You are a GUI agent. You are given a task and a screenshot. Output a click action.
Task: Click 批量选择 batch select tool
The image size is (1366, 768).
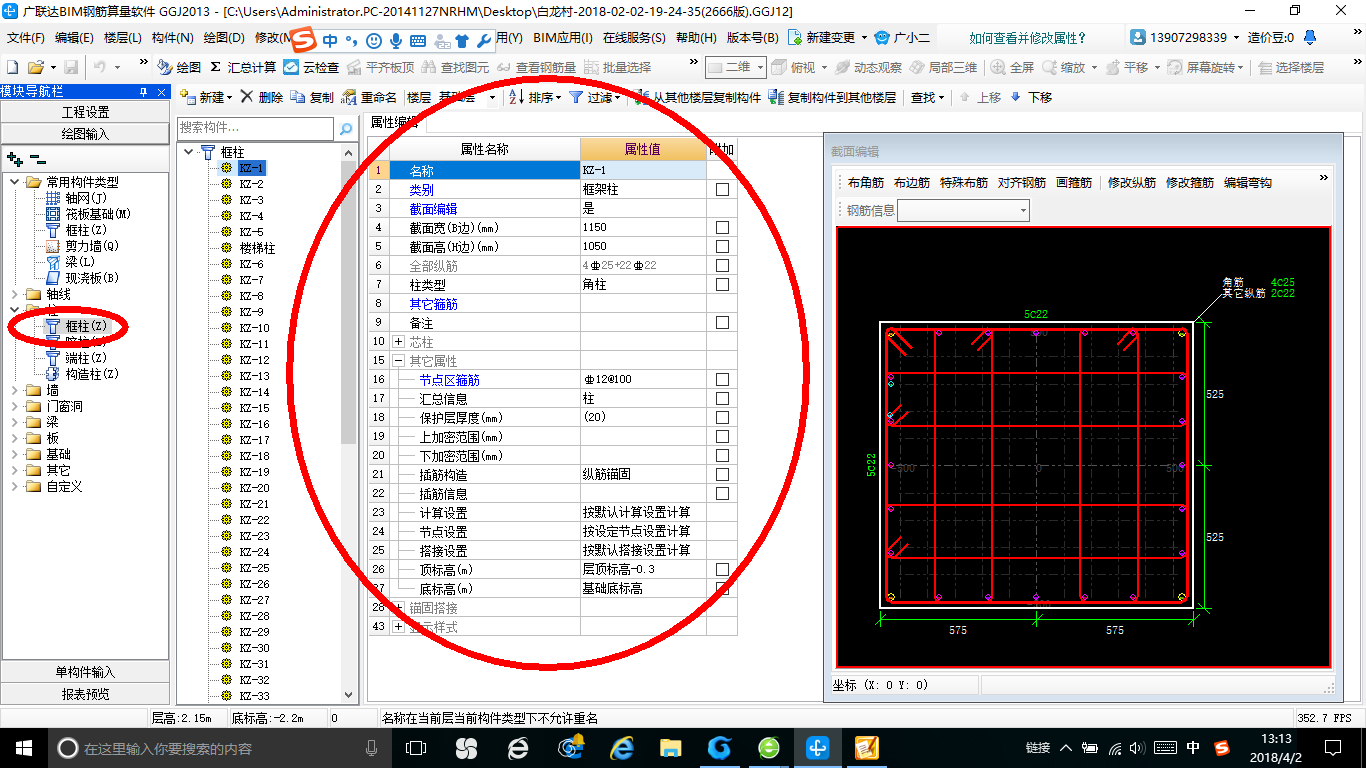click(618, 67)
